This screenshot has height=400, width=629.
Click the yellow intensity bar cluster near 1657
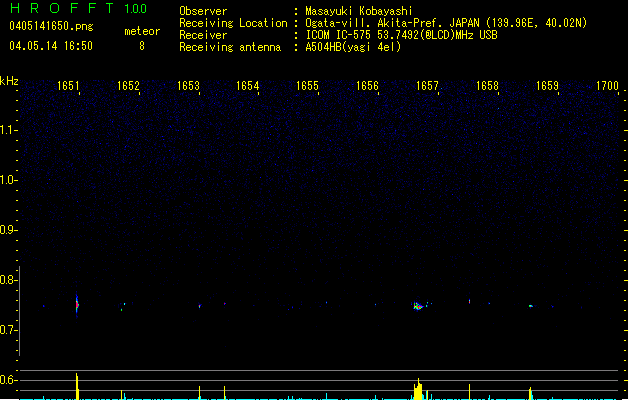click(x=418, y=389)
